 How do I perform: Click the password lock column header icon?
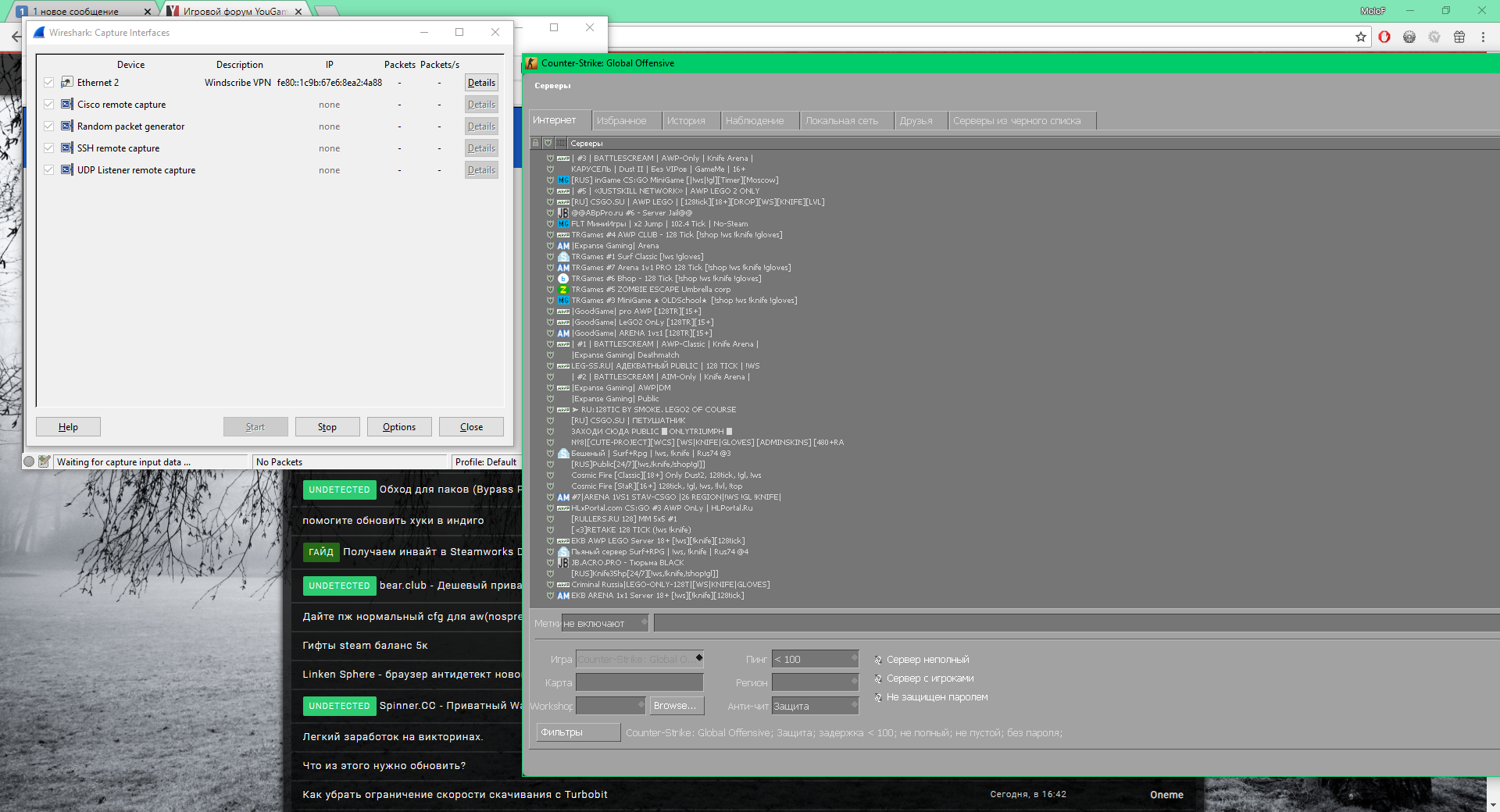(x=535, y=143)
